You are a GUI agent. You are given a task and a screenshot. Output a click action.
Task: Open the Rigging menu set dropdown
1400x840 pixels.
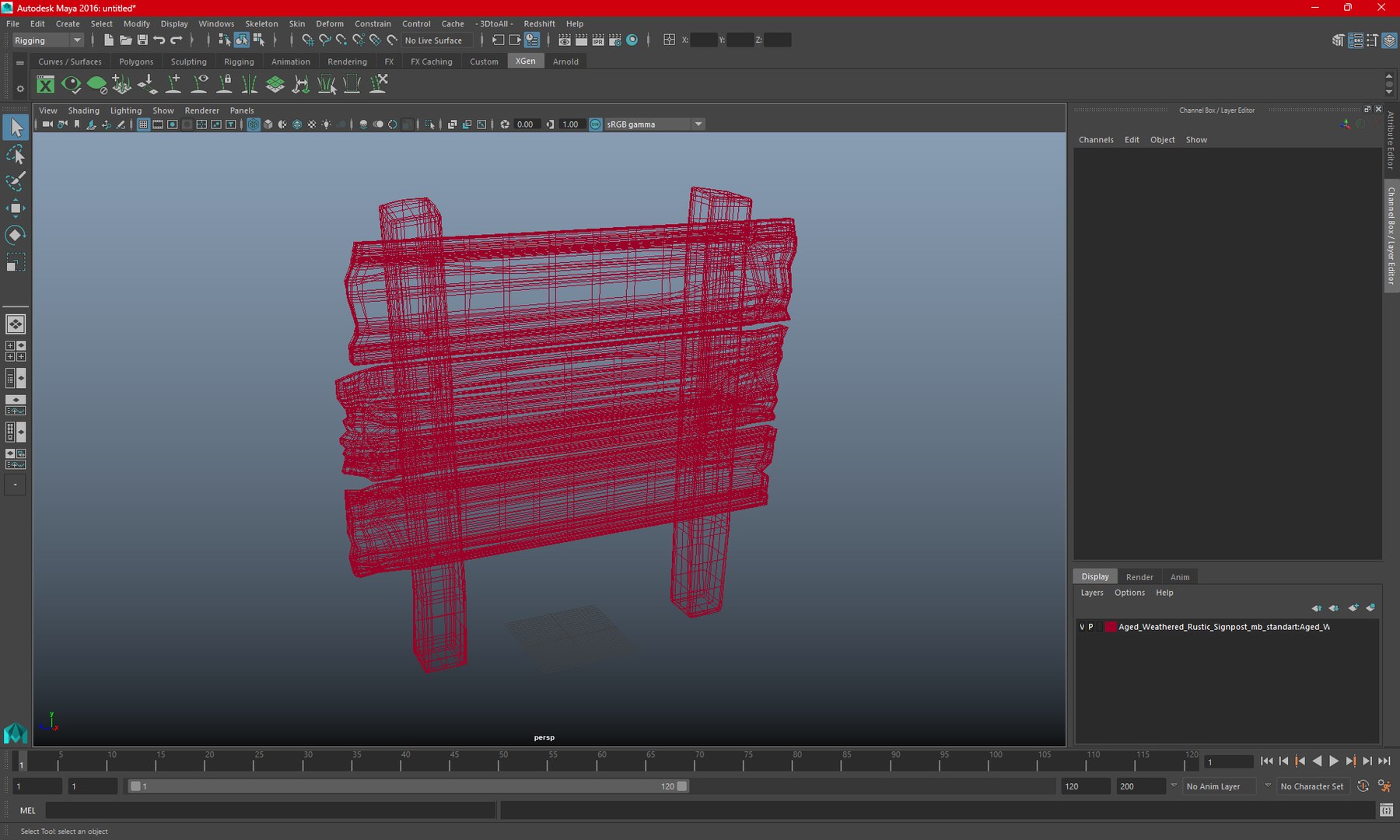[x=47, y=40]
